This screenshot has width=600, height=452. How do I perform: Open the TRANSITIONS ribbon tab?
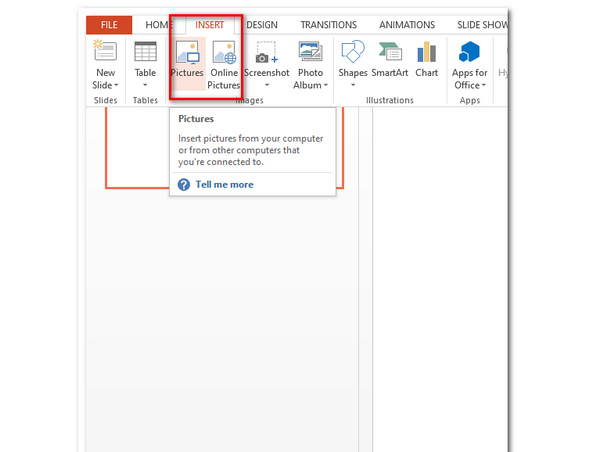click(x=329, y=25)
